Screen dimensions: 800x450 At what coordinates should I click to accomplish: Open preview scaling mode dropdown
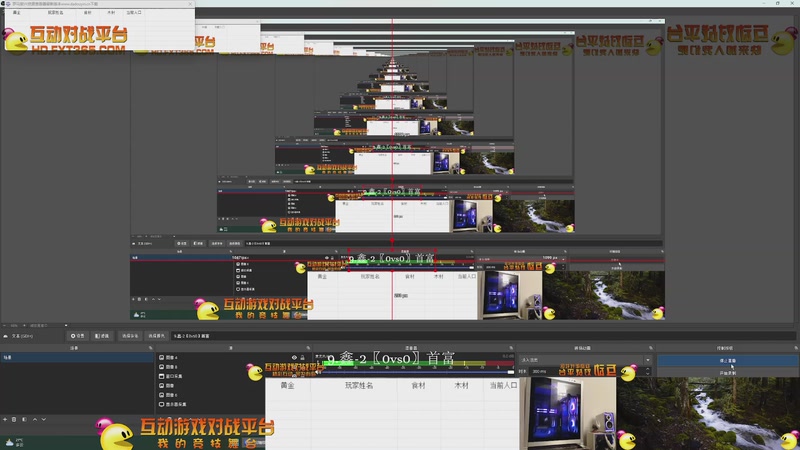(x=46, y=326)
